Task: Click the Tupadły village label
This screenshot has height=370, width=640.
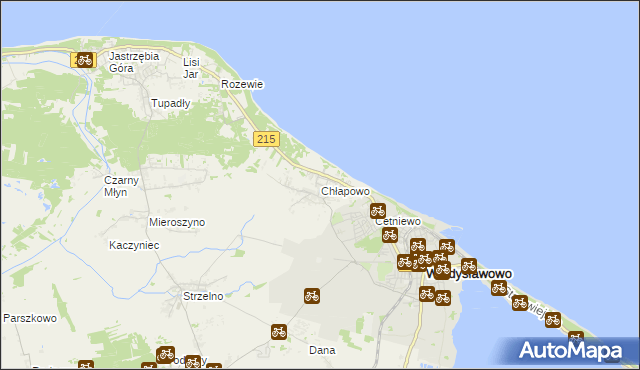Action: pos(171,104)
